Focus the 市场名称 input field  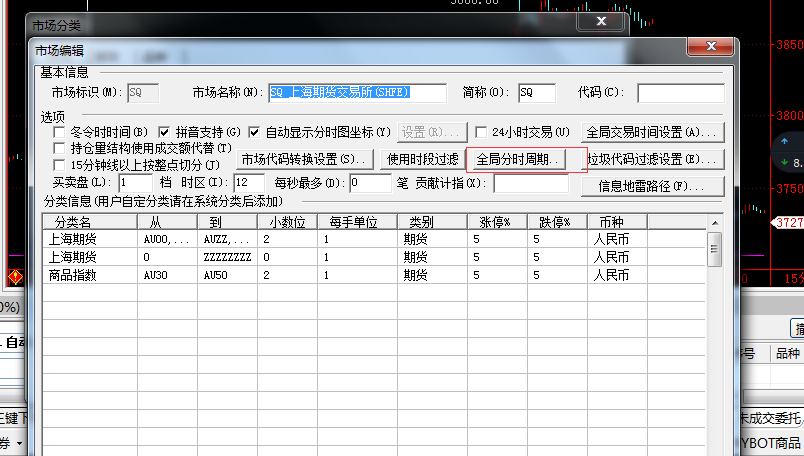357,93
